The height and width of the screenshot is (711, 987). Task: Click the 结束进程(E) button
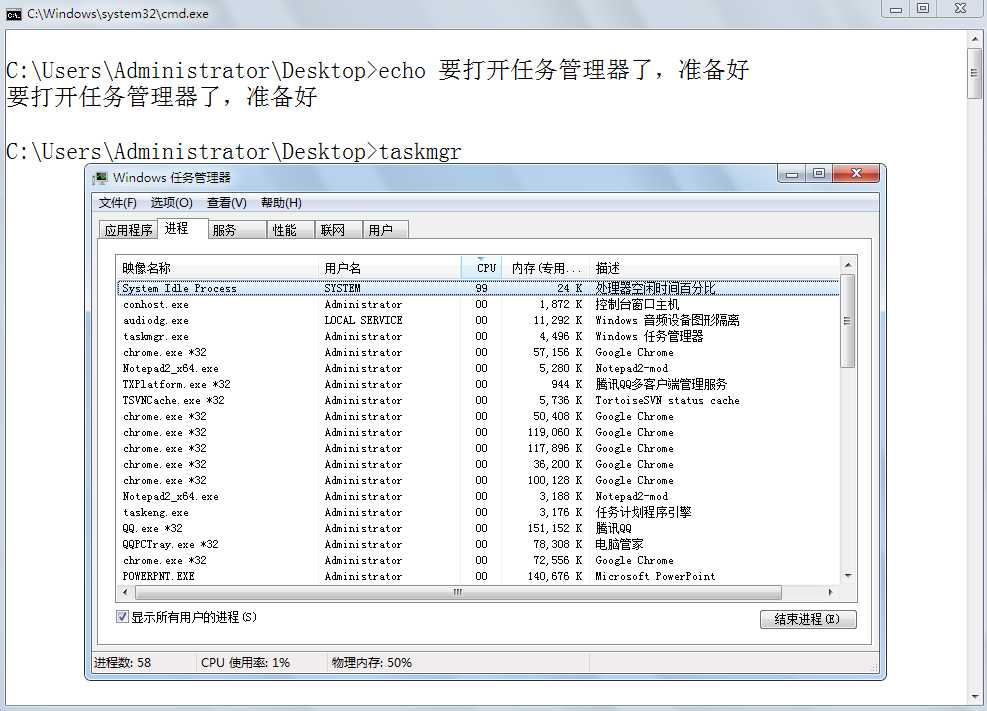808,619
